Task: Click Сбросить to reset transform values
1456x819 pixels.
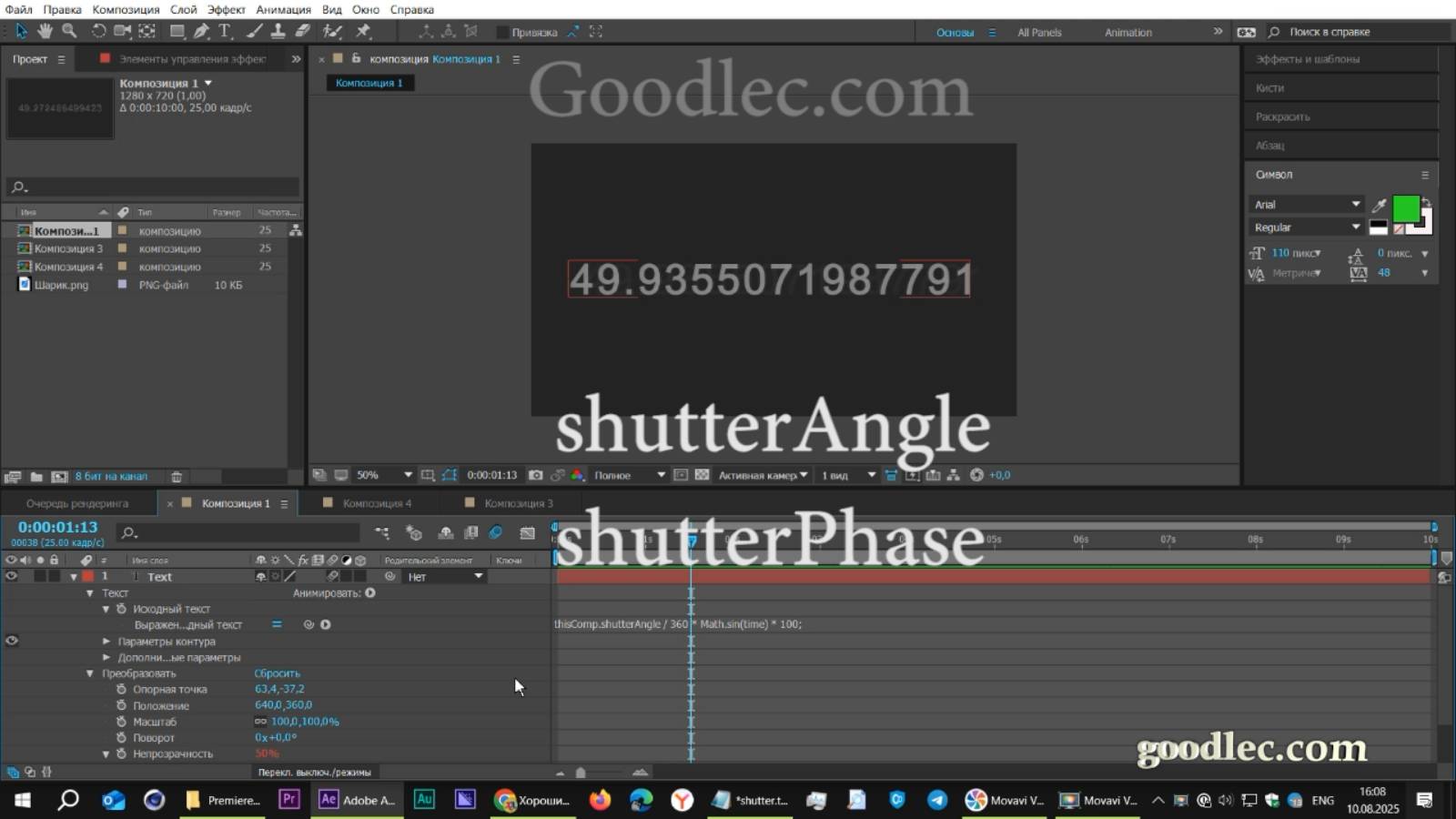Action: tap(278, 673)
